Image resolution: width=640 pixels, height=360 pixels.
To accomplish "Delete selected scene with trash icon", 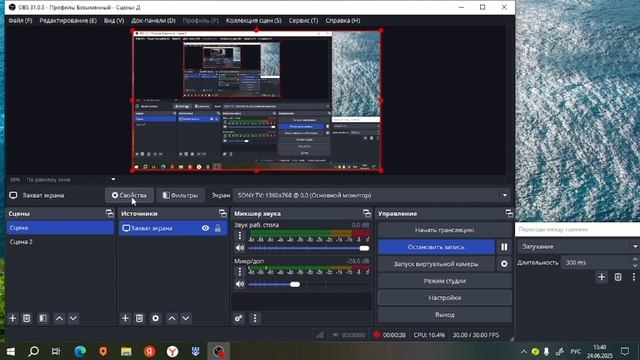I will click(27, 318).
